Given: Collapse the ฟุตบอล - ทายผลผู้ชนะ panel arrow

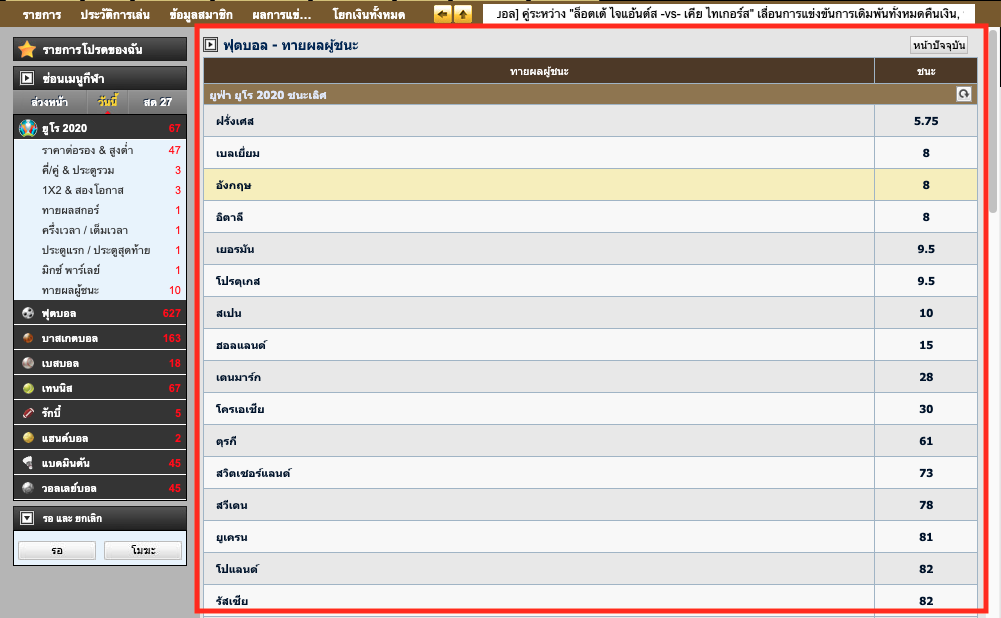Looking at the screenshot, I should pos(210,45).
